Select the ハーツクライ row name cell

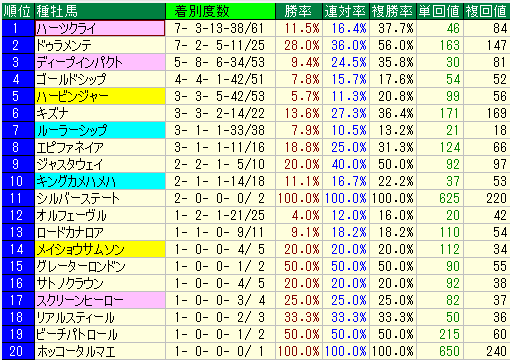100,28
